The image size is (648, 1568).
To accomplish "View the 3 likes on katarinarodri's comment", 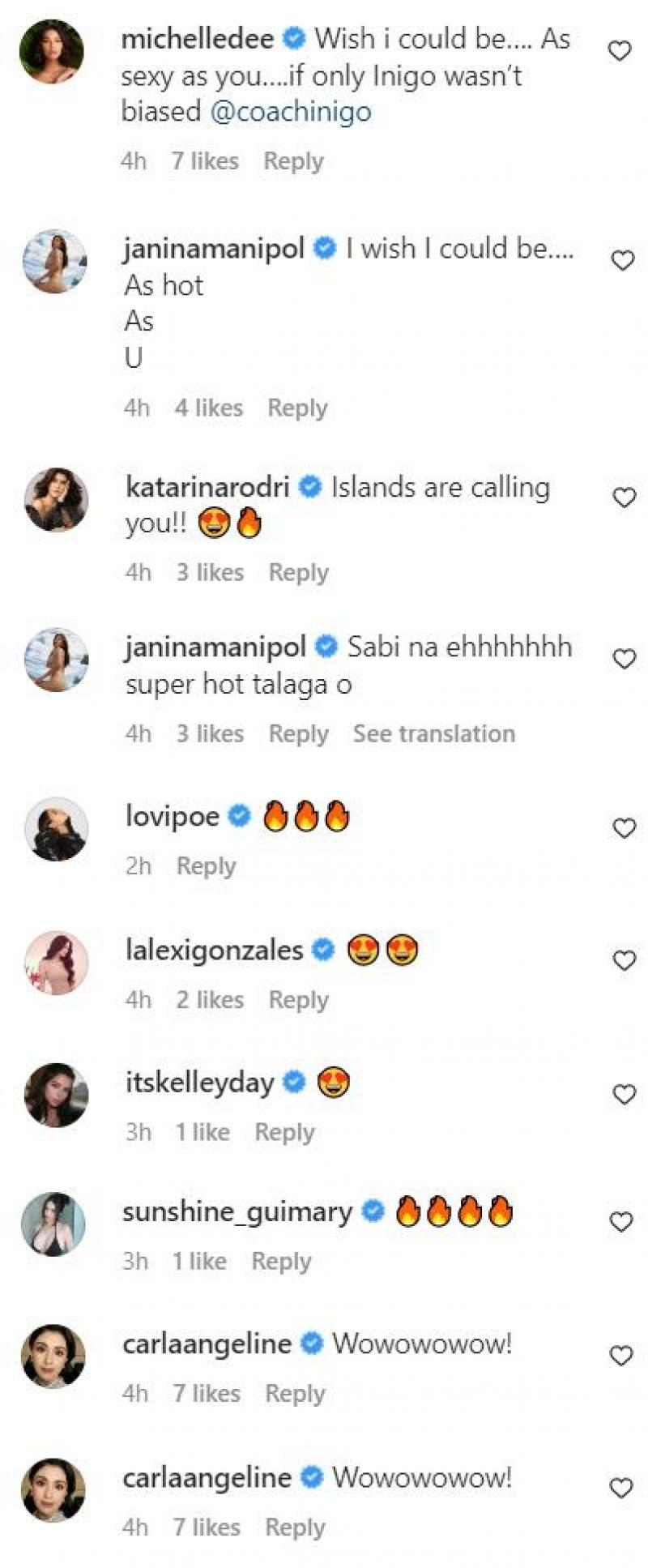I will tap(210, 573).
